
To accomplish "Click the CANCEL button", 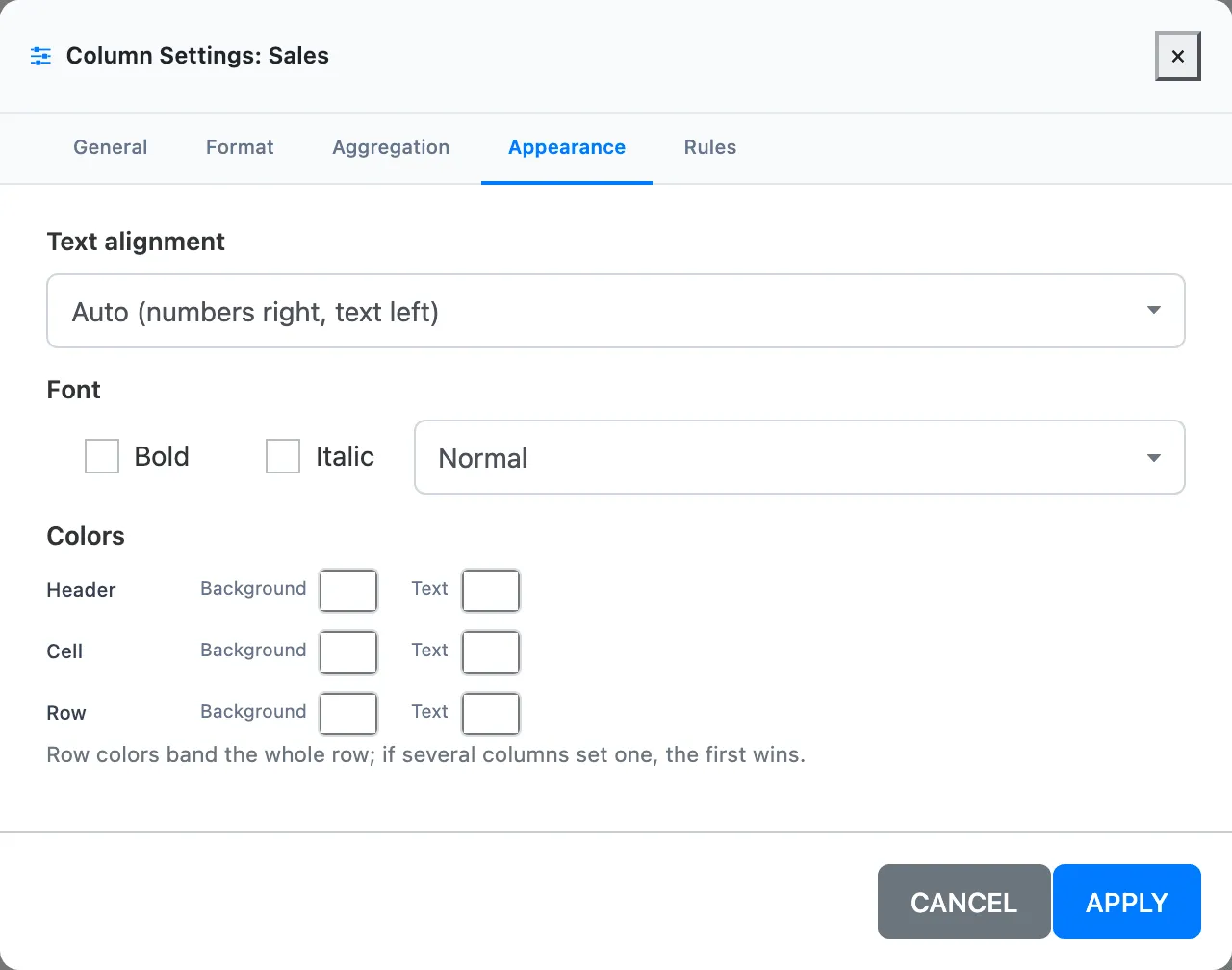I will [x=963, y=902].
